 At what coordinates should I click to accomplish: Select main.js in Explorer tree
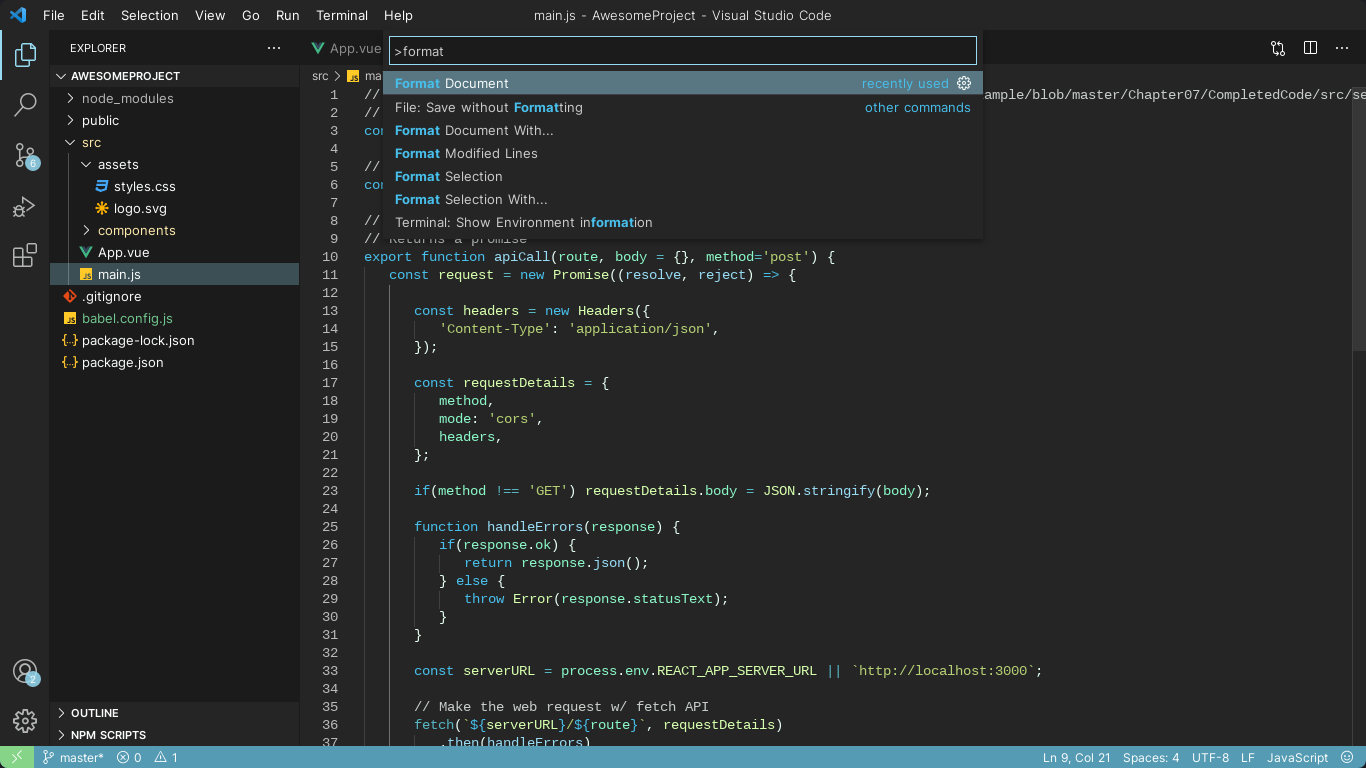coord(174,274)
